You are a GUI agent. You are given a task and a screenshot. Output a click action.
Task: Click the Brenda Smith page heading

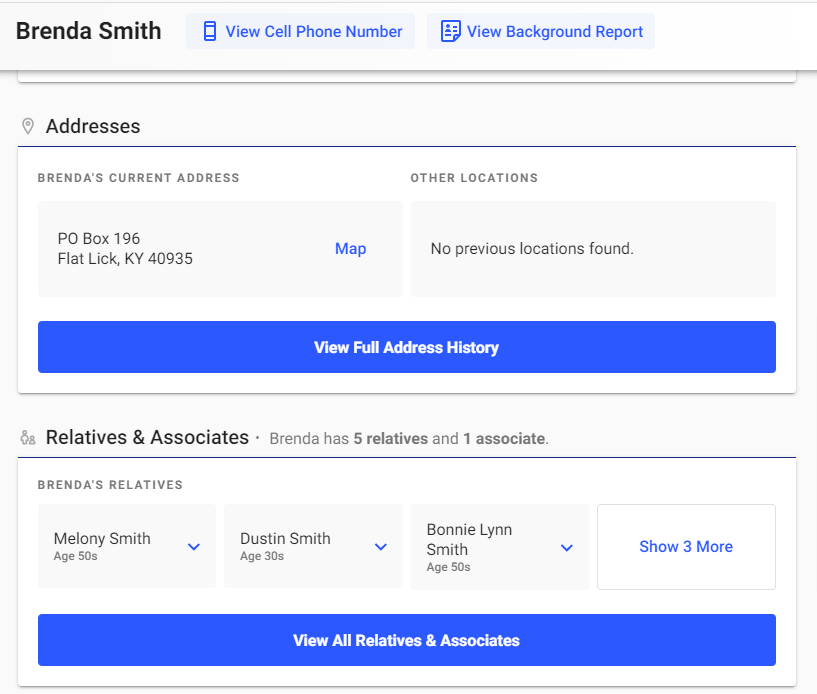coord(89,31)
